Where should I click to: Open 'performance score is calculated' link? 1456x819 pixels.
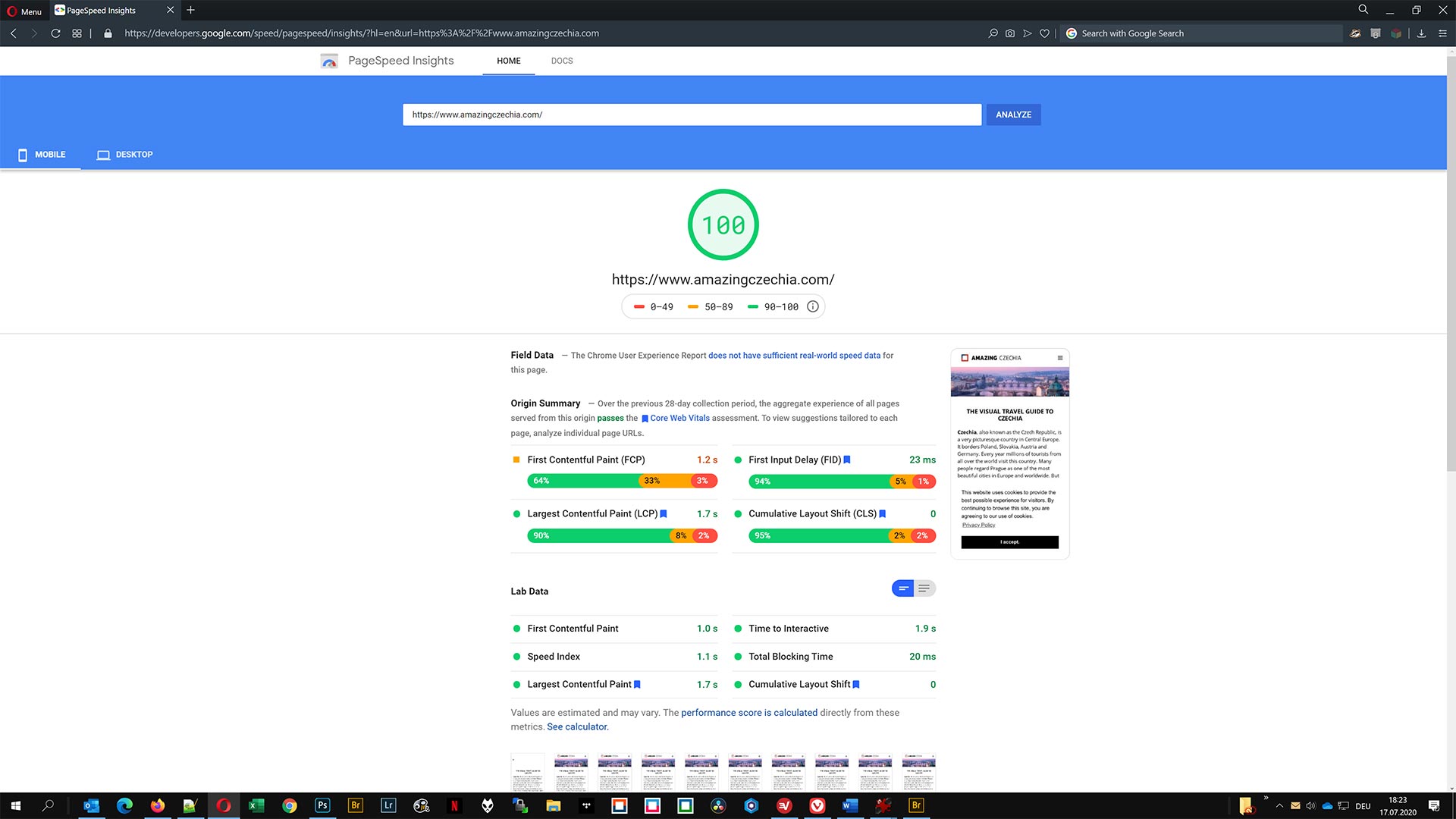[749, 713]
